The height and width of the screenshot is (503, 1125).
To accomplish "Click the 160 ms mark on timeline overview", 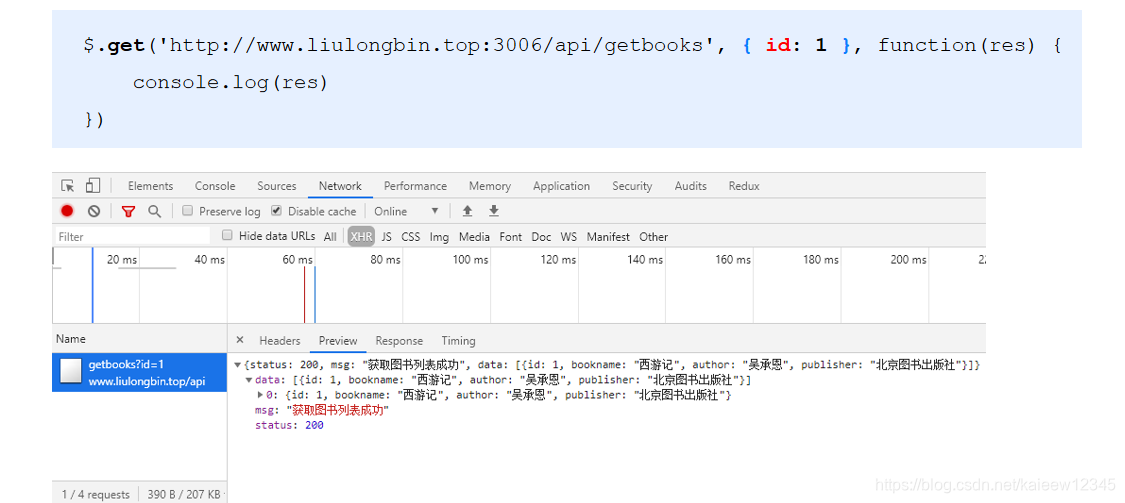I will pyautogui.click(x=733, y=260).
